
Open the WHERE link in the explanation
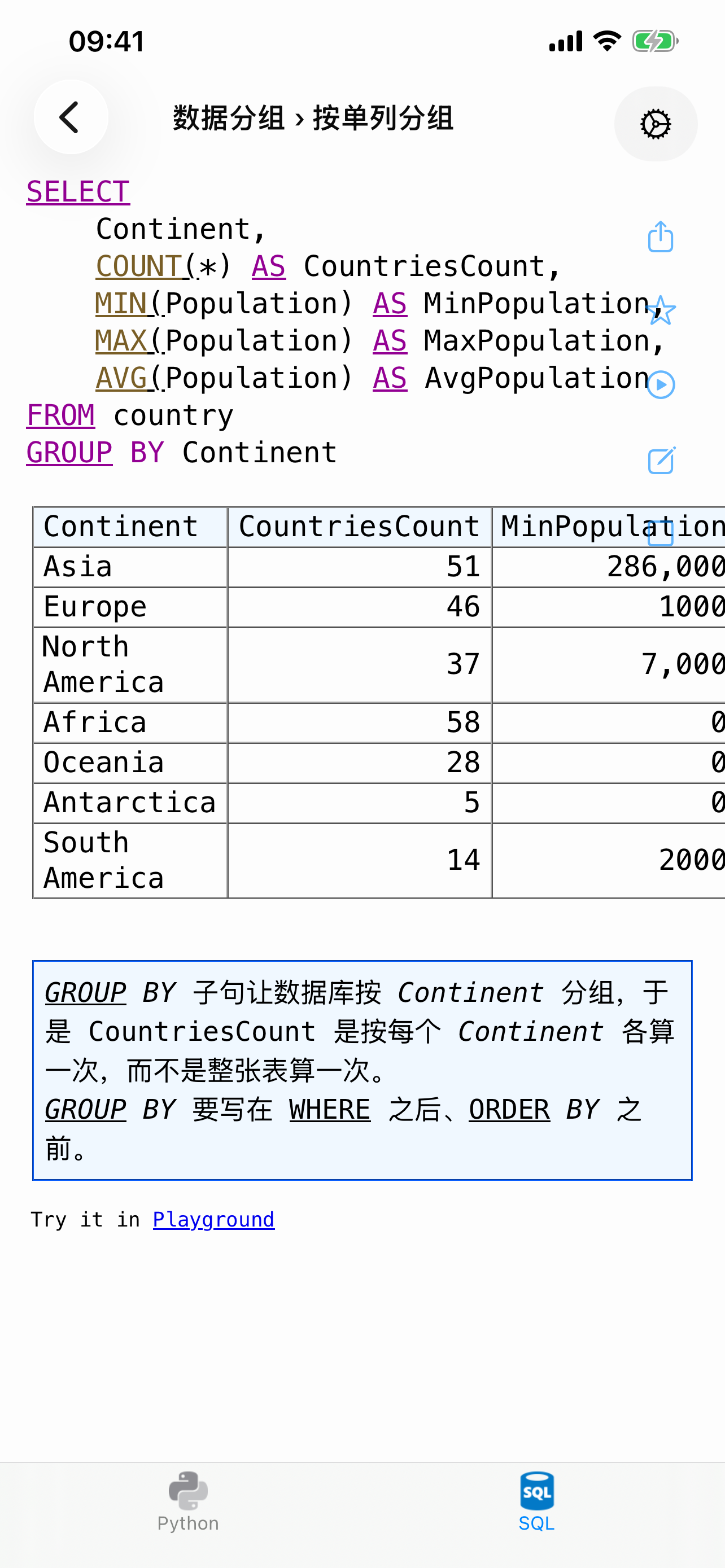(330, 1109)
